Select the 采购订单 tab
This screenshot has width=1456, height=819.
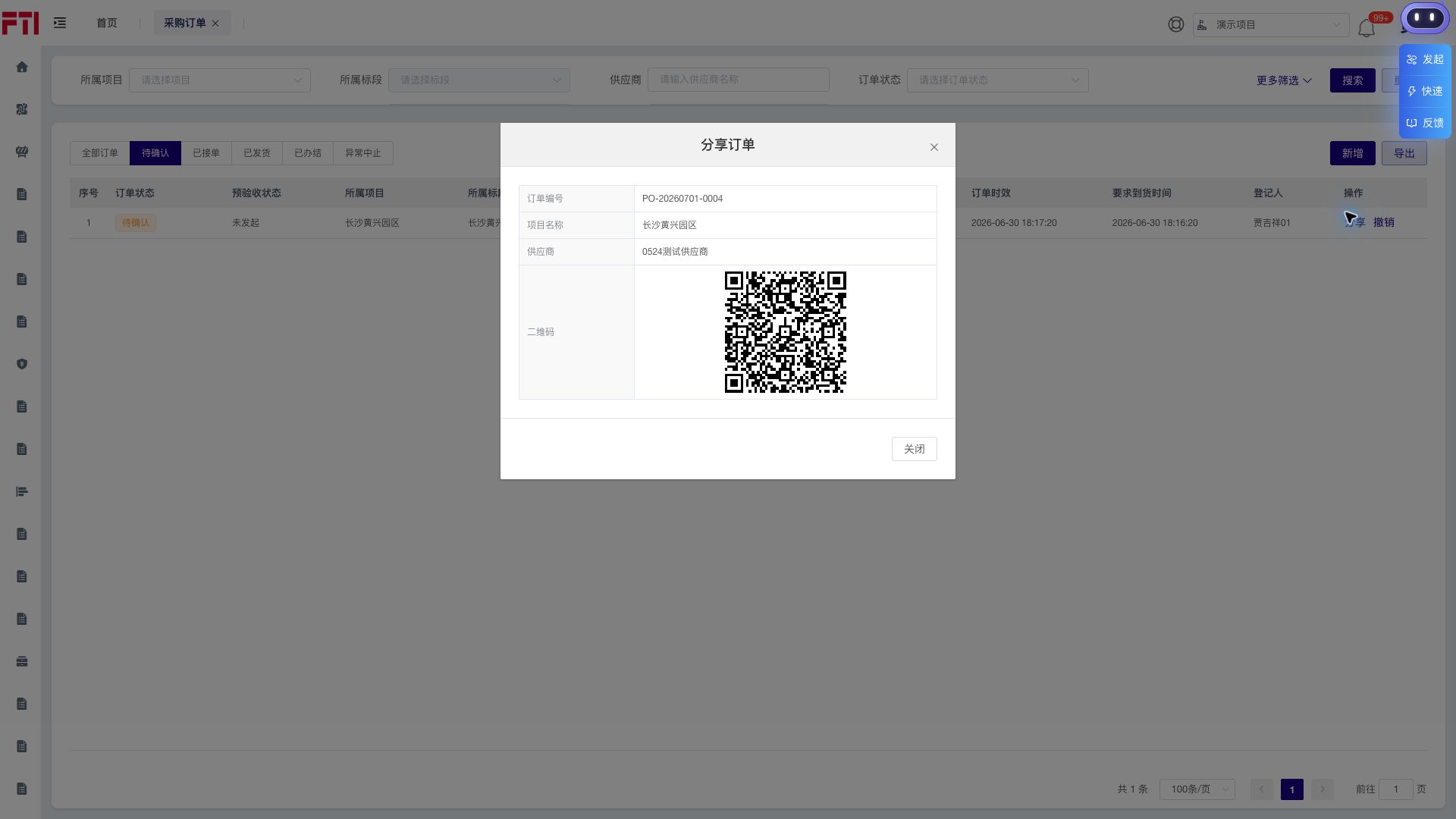[185, 24]
